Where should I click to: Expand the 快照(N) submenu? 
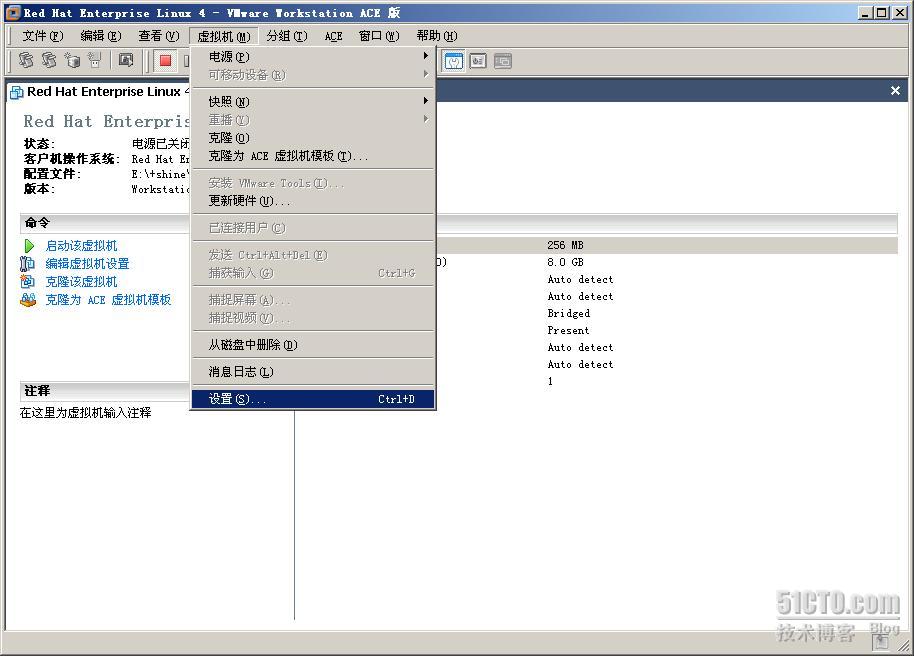tap(313, 101)
